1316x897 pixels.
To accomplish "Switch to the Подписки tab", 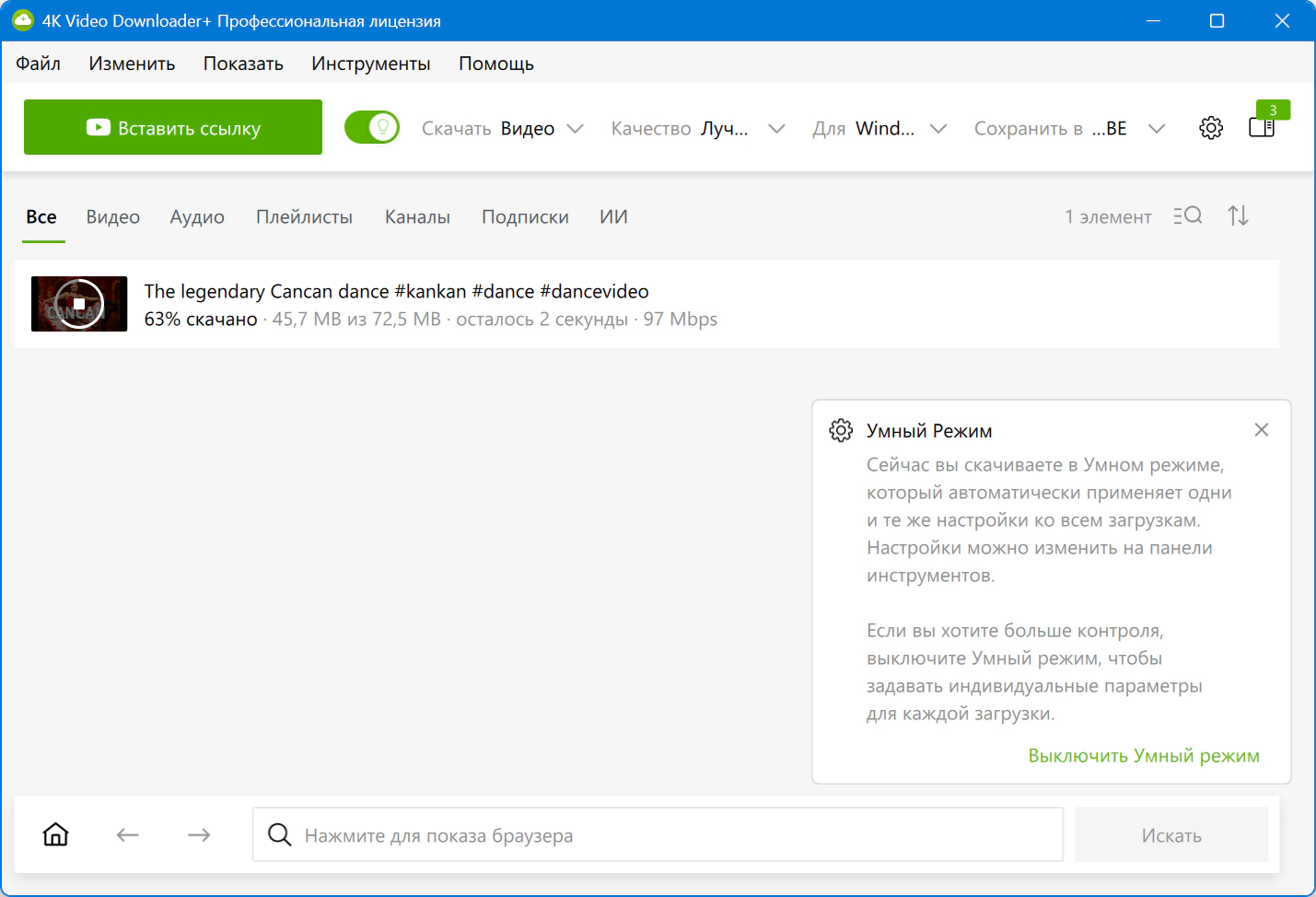I will pos(525,217).
